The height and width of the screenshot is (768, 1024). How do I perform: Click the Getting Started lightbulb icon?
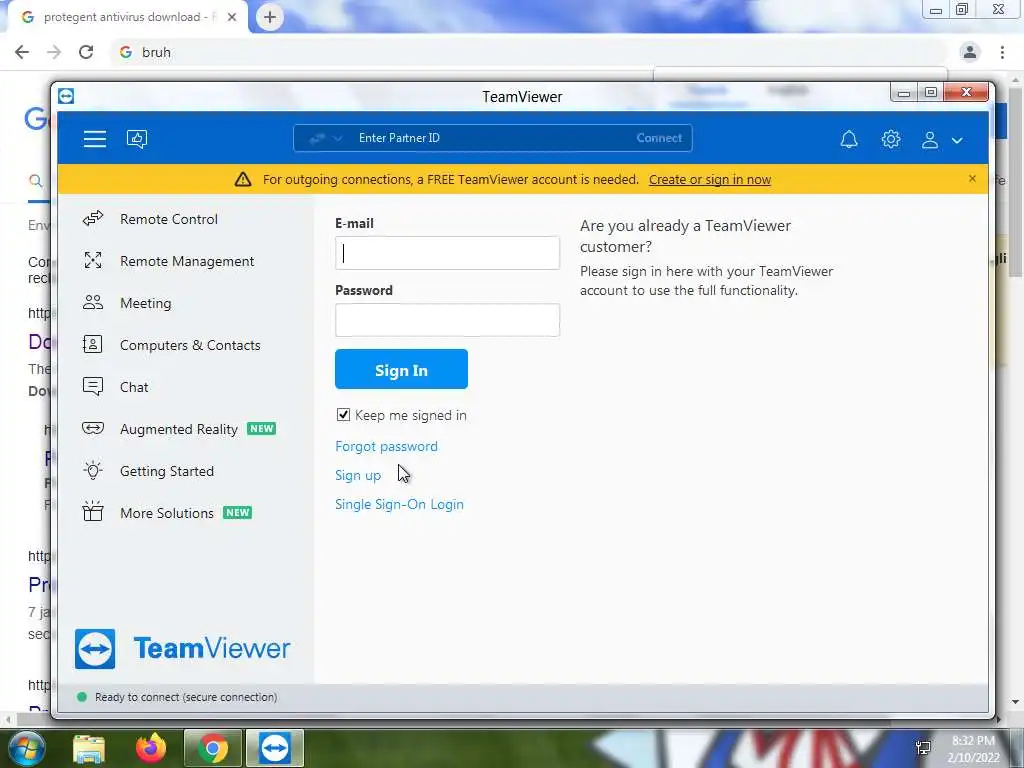[x=93, y=470]
